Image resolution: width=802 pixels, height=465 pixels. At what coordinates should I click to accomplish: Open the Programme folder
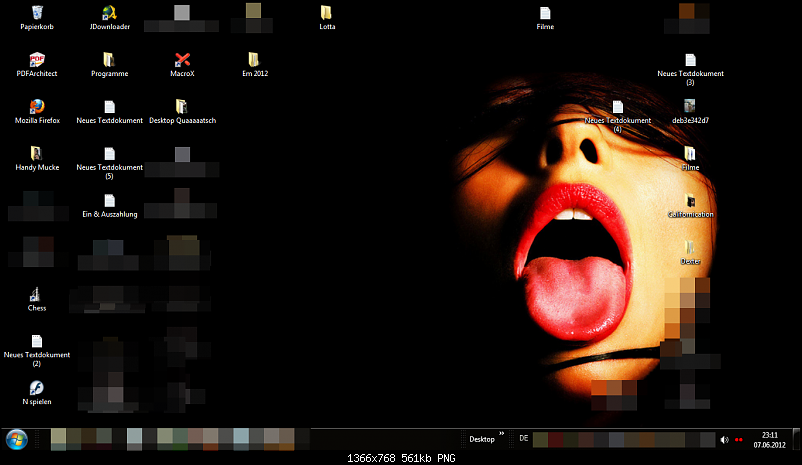pyautogui.click(x=109, y=60)
